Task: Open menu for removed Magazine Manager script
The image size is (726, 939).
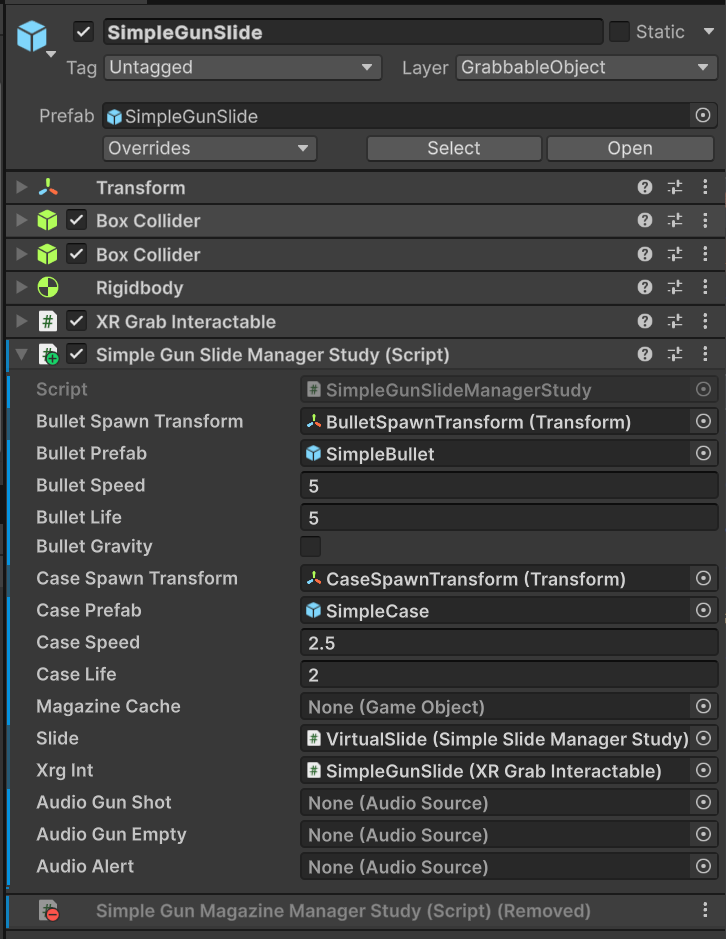Action: point(705,911)
